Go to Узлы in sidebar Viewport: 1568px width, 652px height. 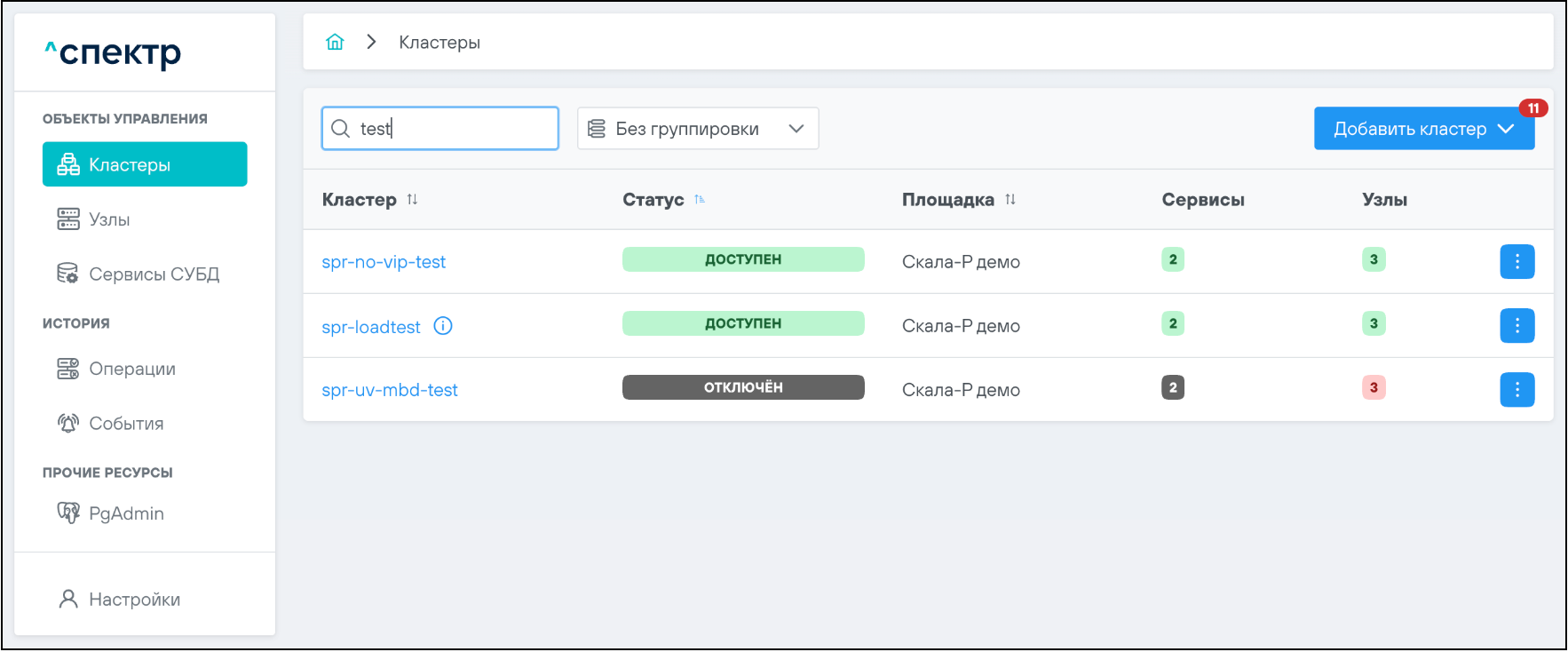tap(109, 219)
